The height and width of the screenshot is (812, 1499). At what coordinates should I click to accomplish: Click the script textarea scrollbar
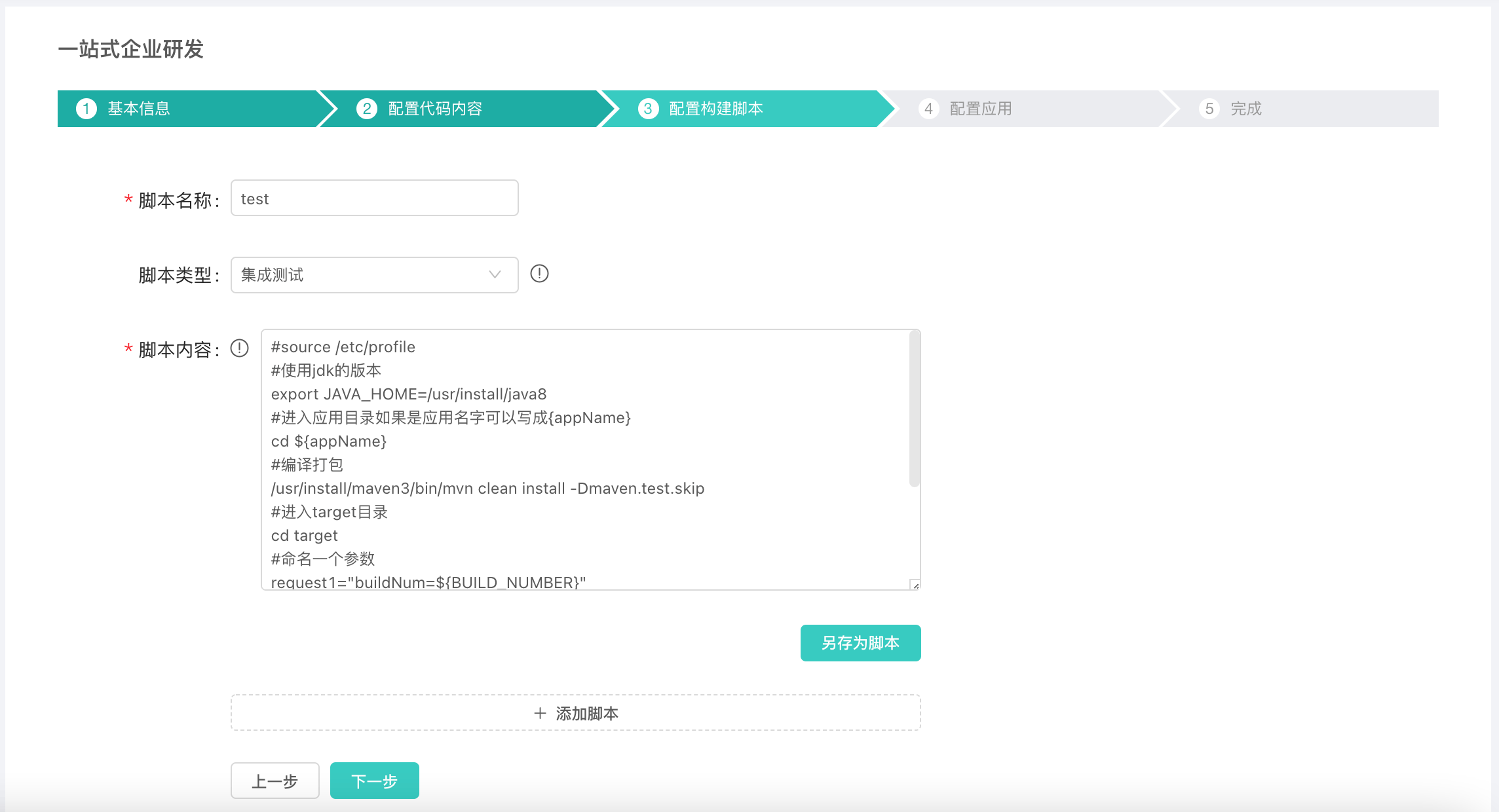coord(915,410)
